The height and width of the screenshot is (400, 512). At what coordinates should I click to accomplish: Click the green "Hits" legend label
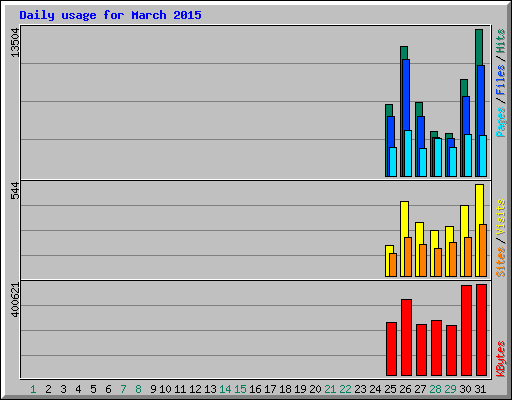pos(501,41)
